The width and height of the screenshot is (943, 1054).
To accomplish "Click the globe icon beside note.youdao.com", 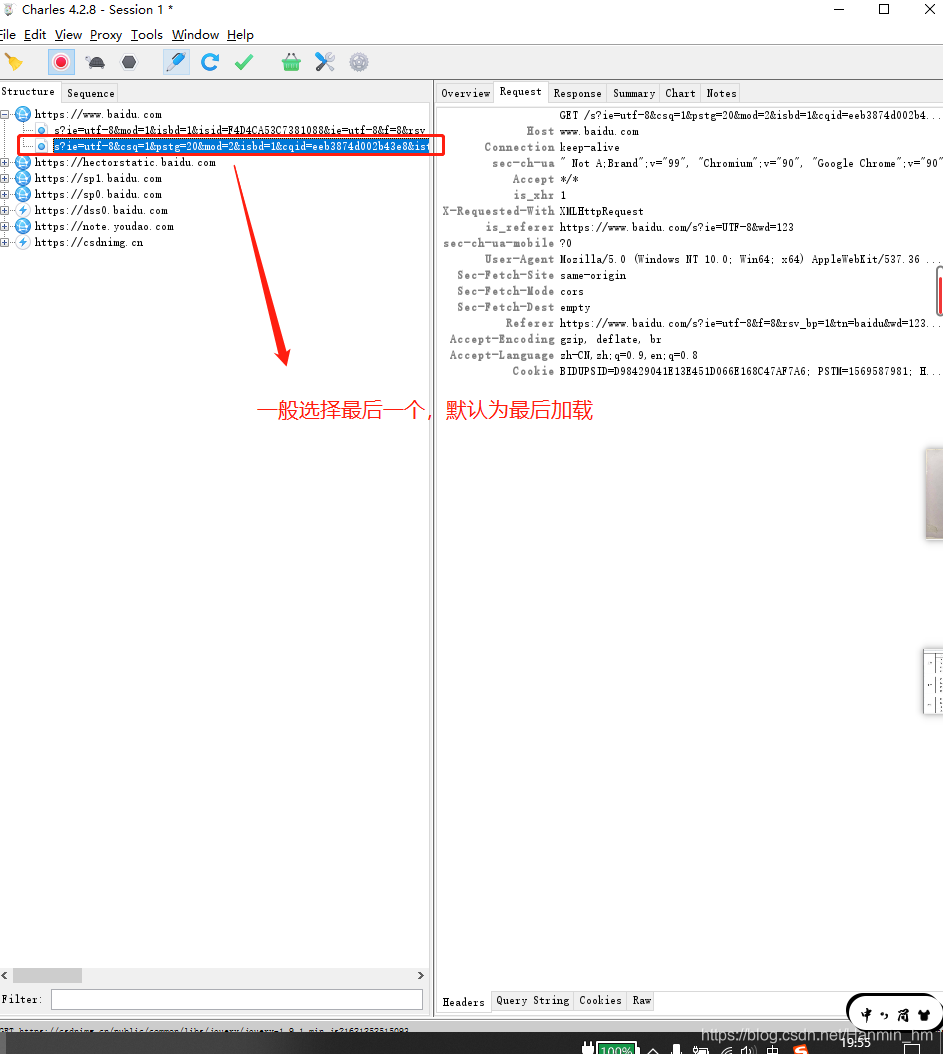I will (23, 227).
